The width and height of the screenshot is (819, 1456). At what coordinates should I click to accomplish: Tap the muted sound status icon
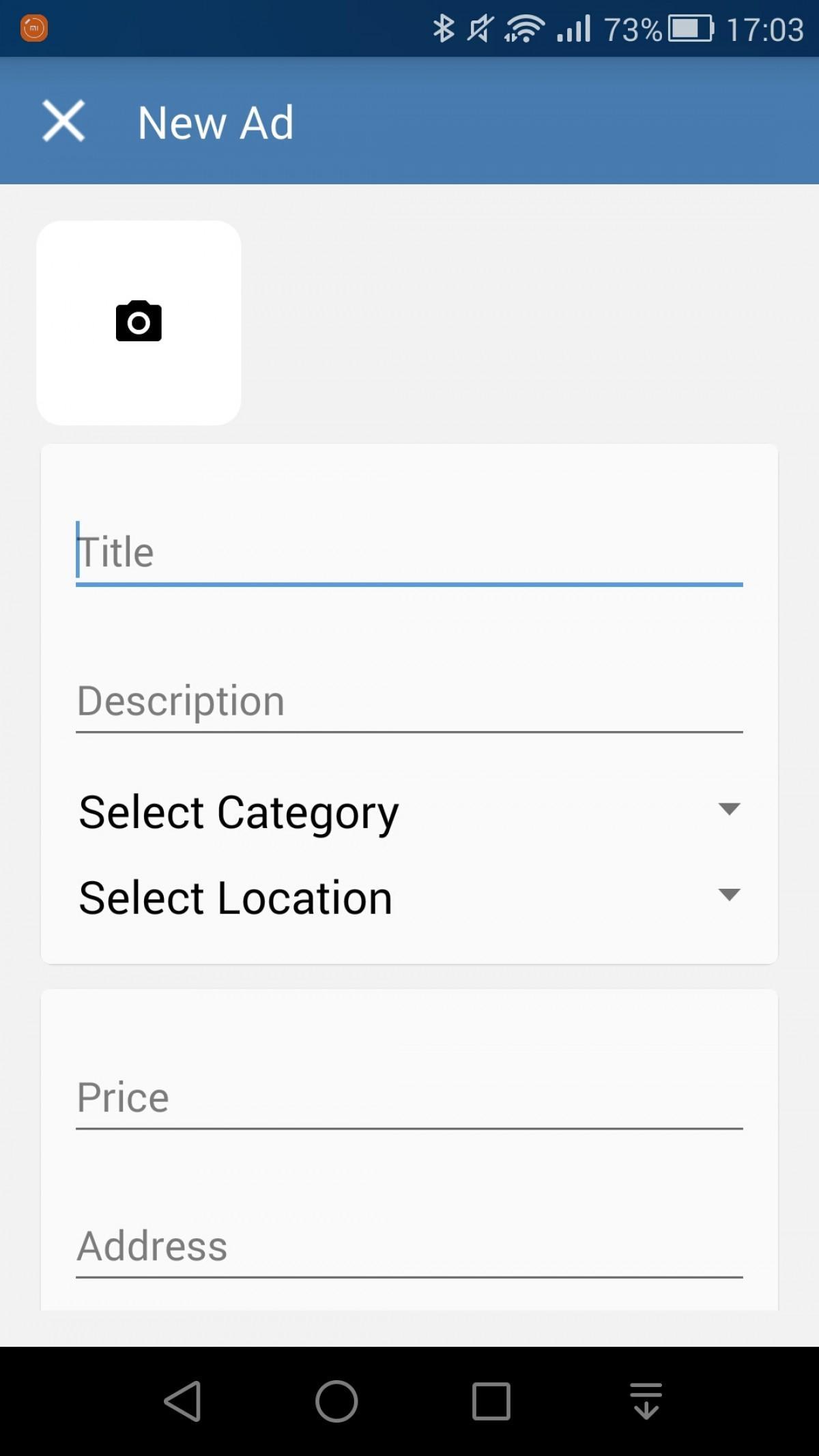click(x=480, y=29)
